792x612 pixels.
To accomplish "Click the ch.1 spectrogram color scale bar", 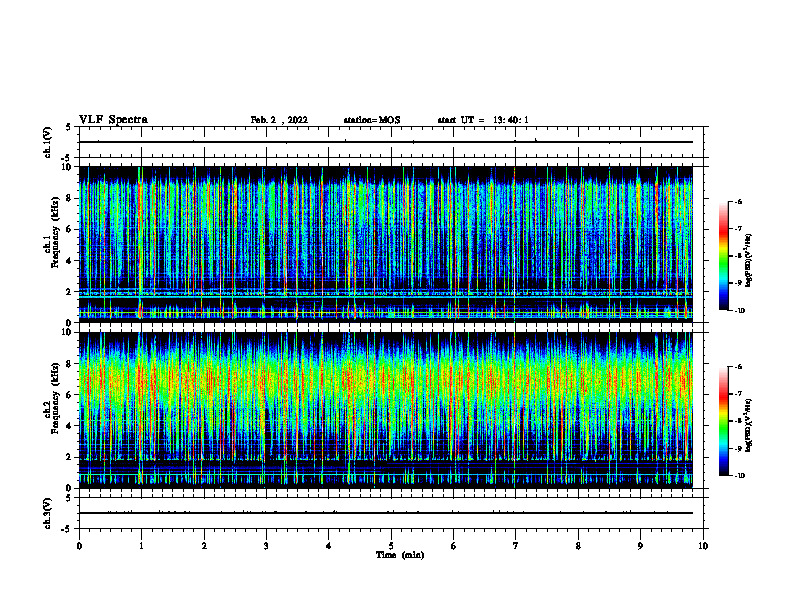I will 724,256.
